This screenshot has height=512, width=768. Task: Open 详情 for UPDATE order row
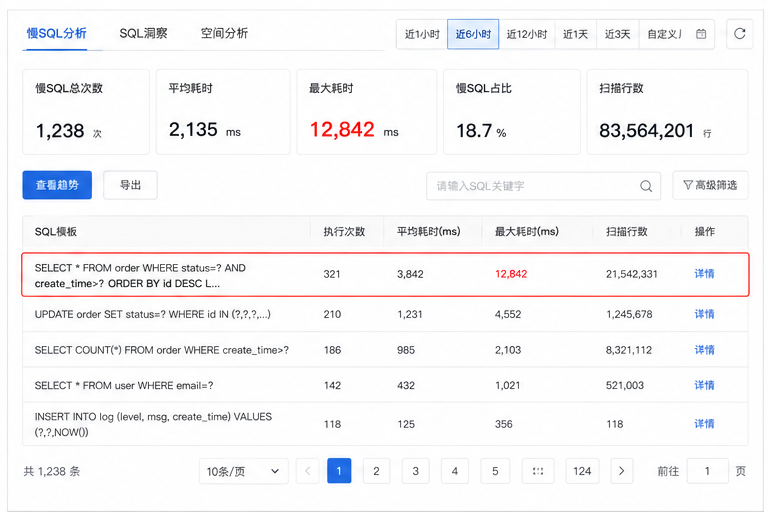pyautogui.click(x=704, y=314)
